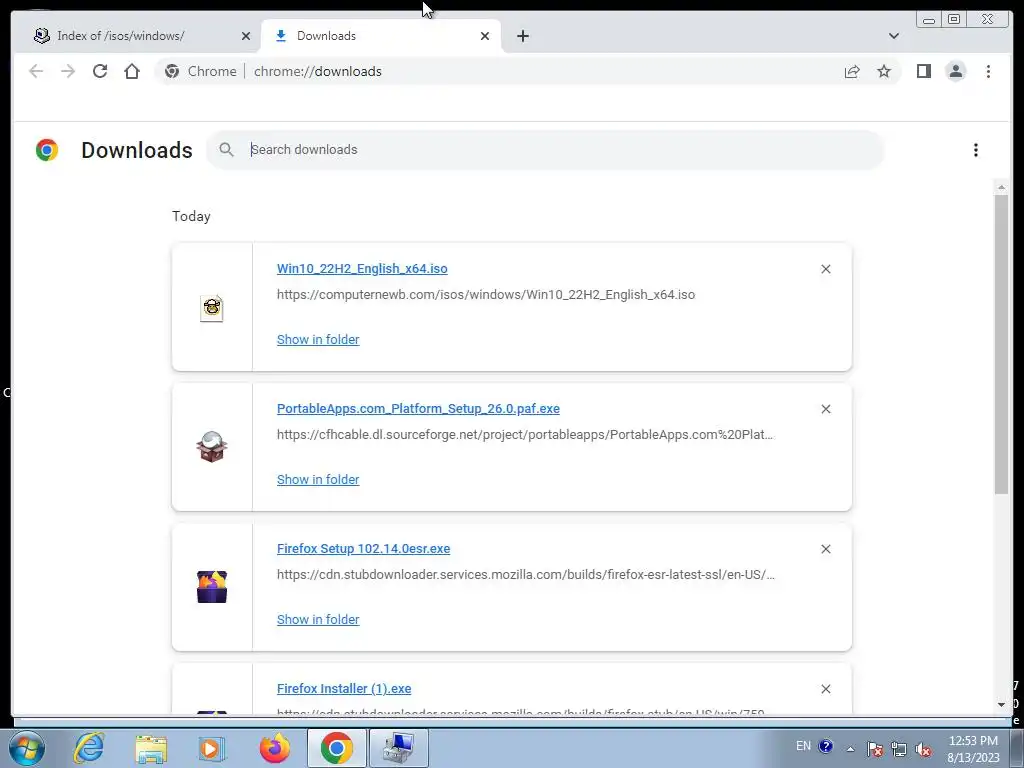1024x768 pixels.
Task: Reload the downloads page
Action: 100,71
